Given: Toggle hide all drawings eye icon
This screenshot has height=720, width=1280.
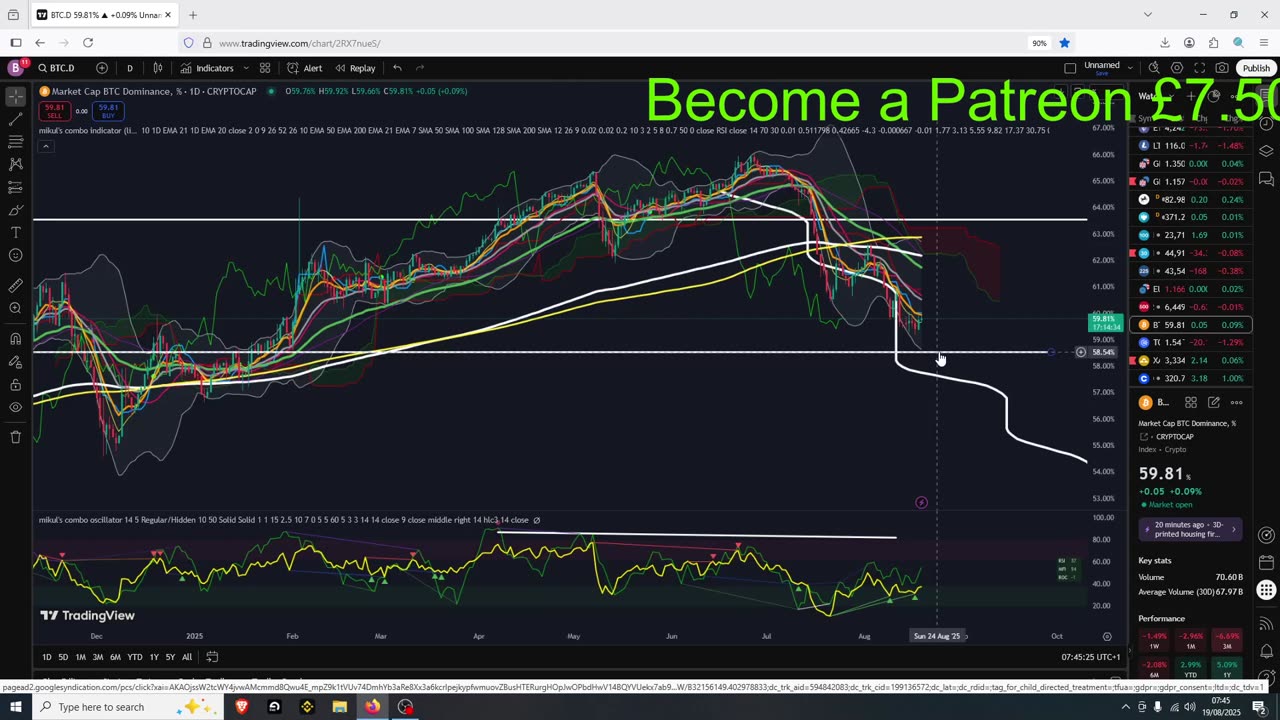Looking at the screenshot, I should point(16,407).
